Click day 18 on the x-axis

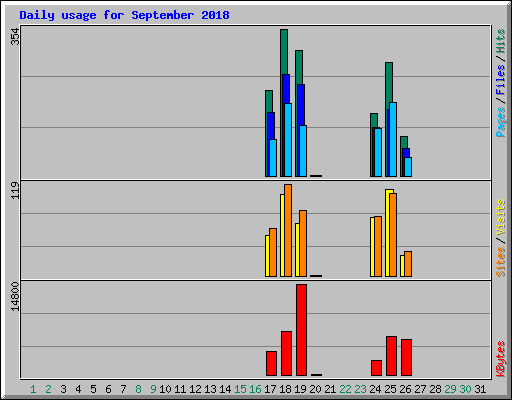pyautogui.click(x=285, y=389)
